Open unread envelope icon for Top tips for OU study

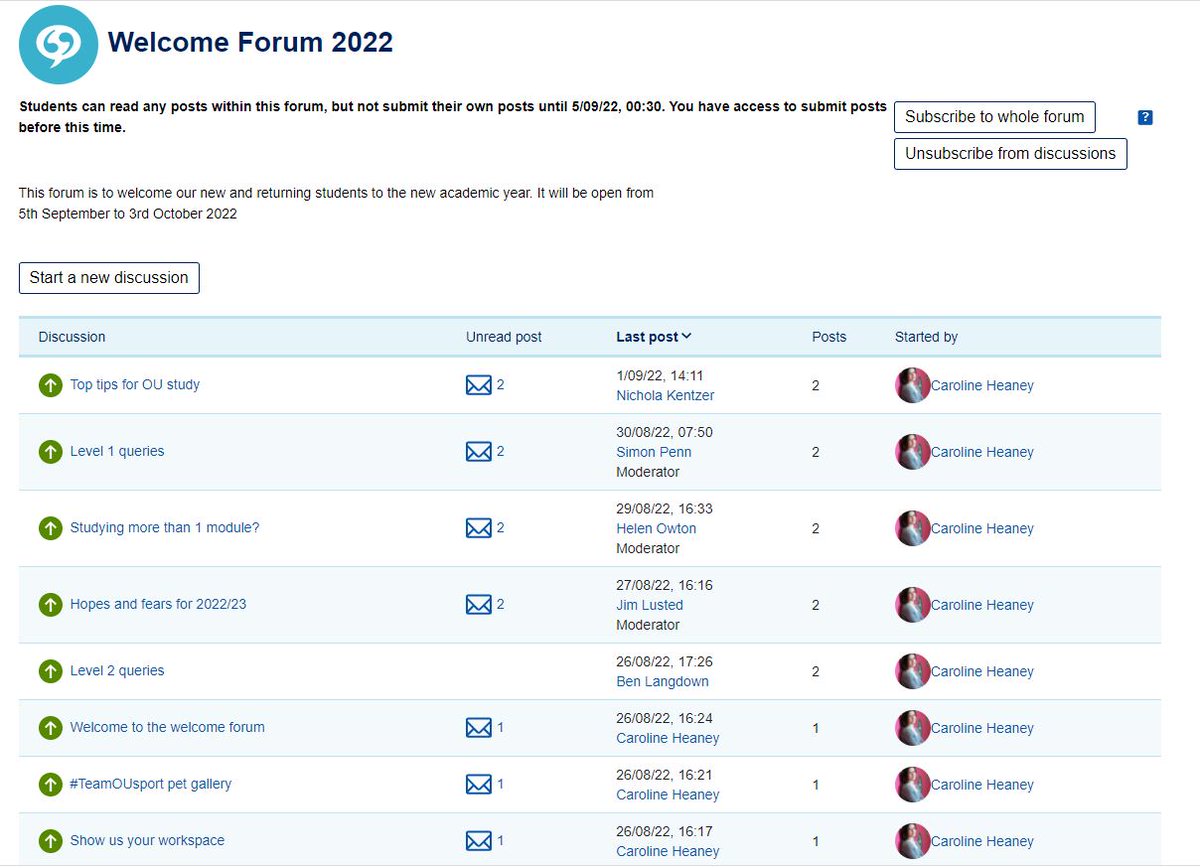coord(479,385)
